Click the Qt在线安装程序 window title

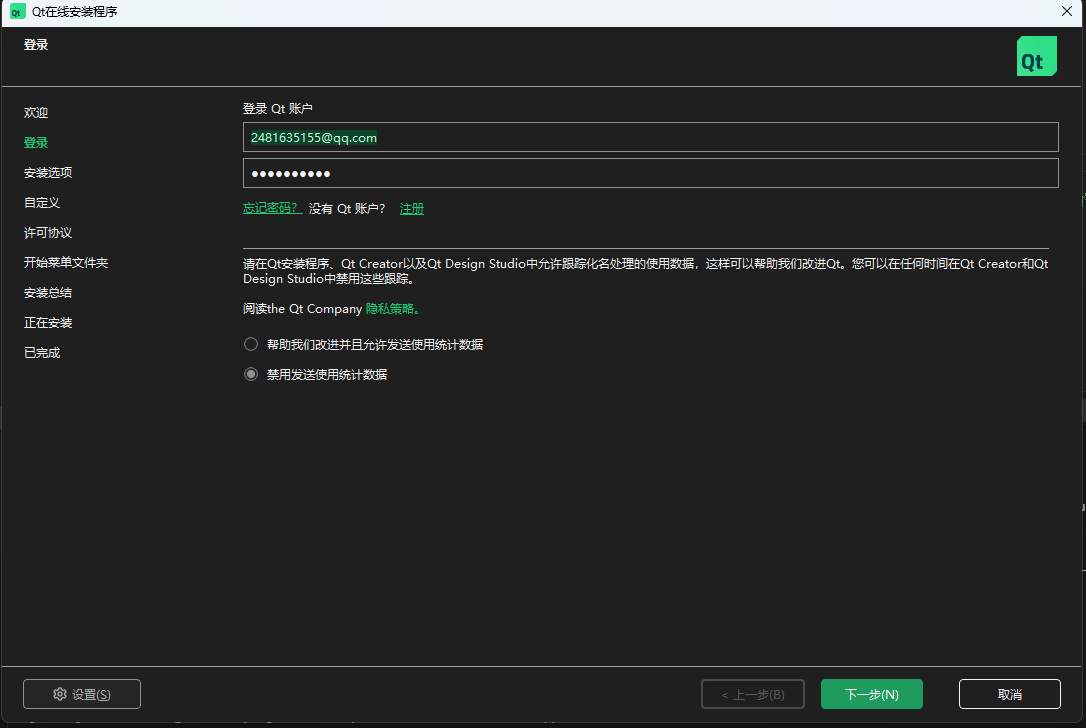point(74,12)
